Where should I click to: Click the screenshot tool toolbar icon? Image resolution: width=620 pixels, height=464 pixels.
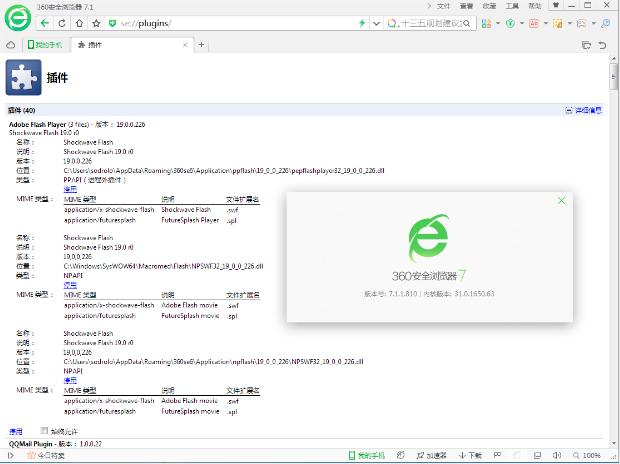pyautogui.click(x=581, y=24)
